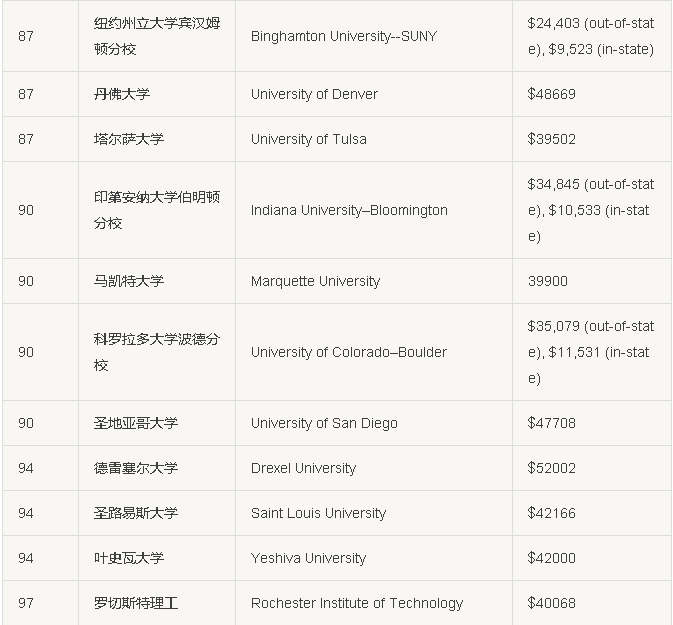The width and height of the screenshot is (673, 625).
Task: Select the University of Denver text
Action: pos(314,94)
